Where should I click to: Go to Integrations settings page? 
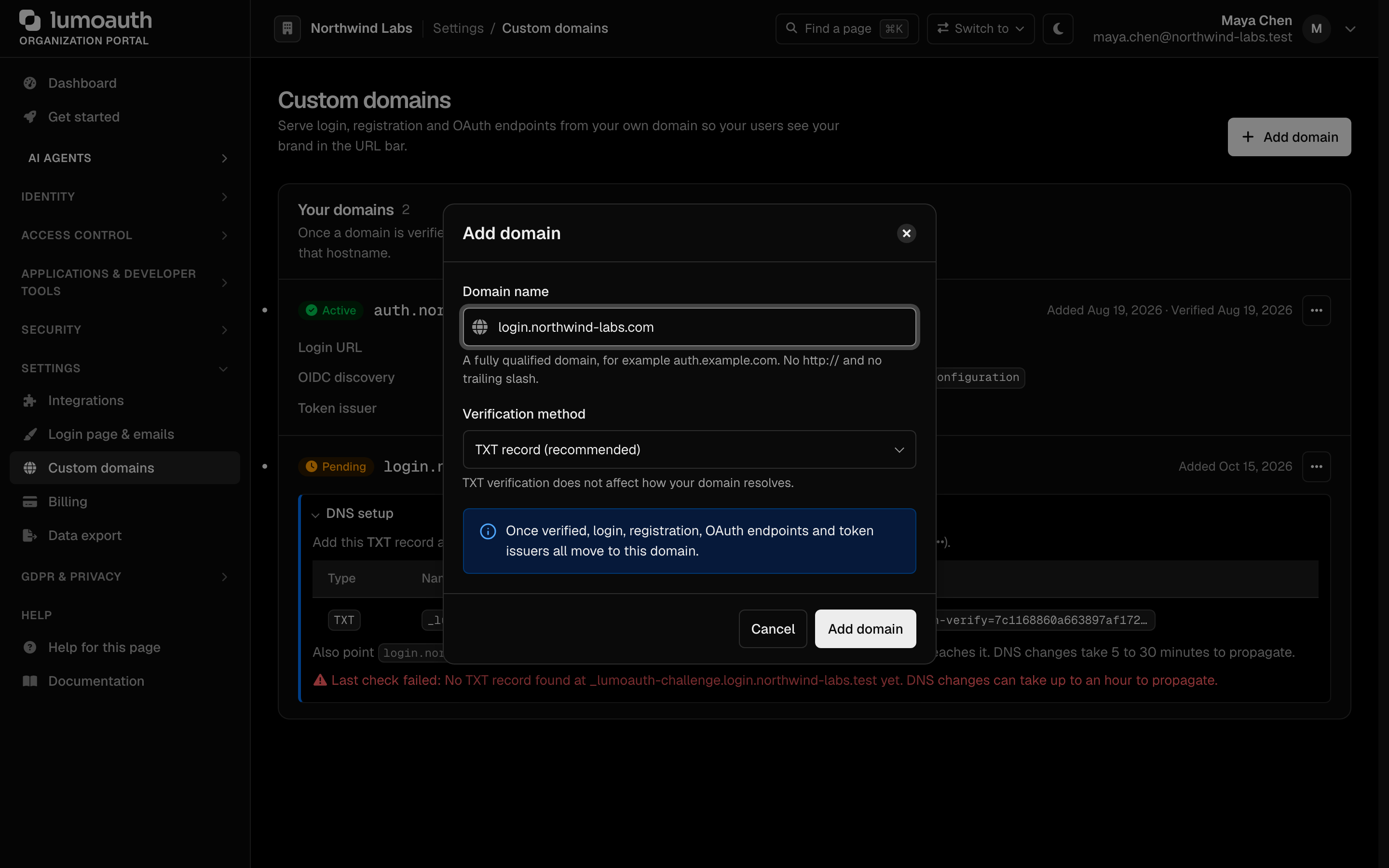point(125,401)
